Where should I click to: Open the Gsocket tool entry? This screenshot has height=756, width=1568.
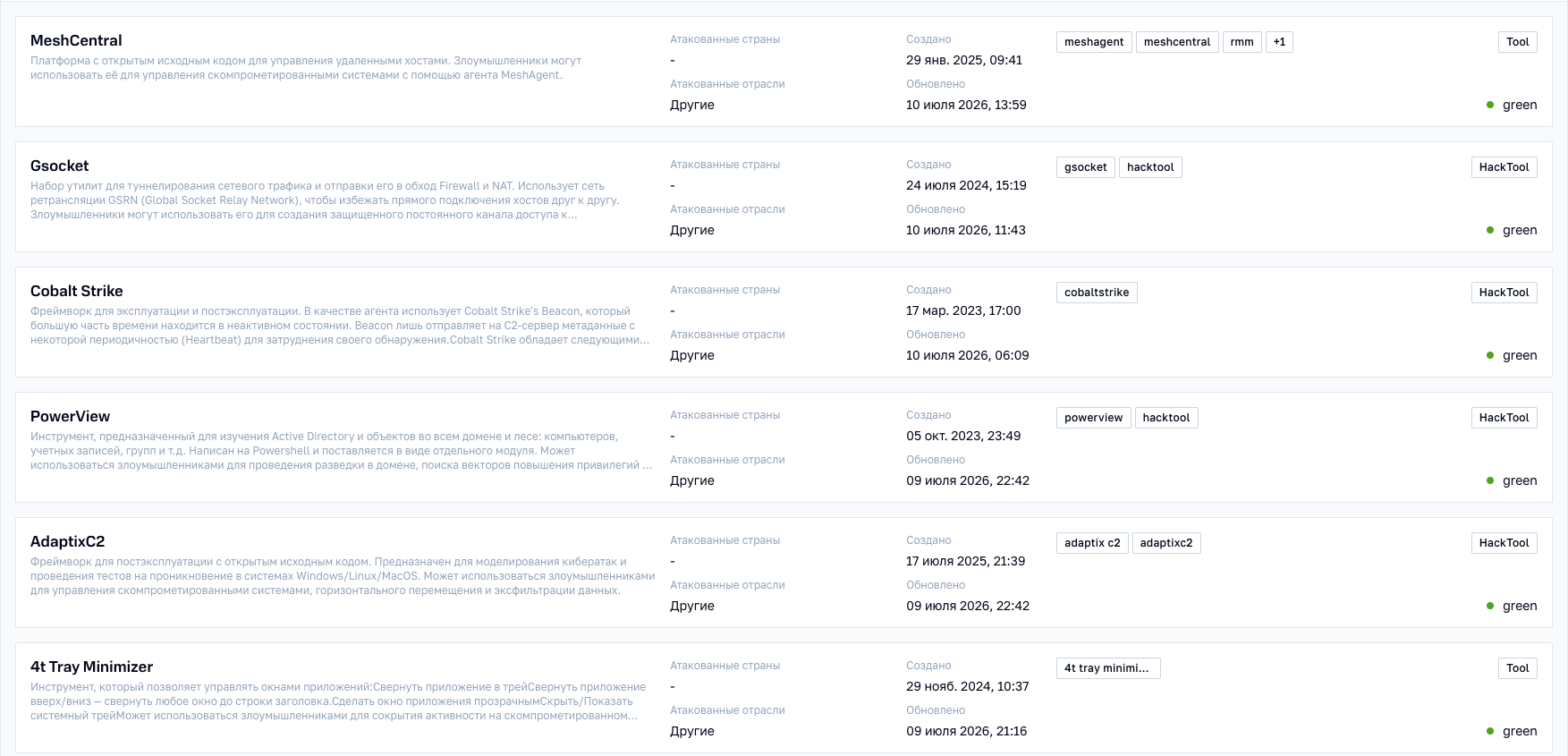60,166
